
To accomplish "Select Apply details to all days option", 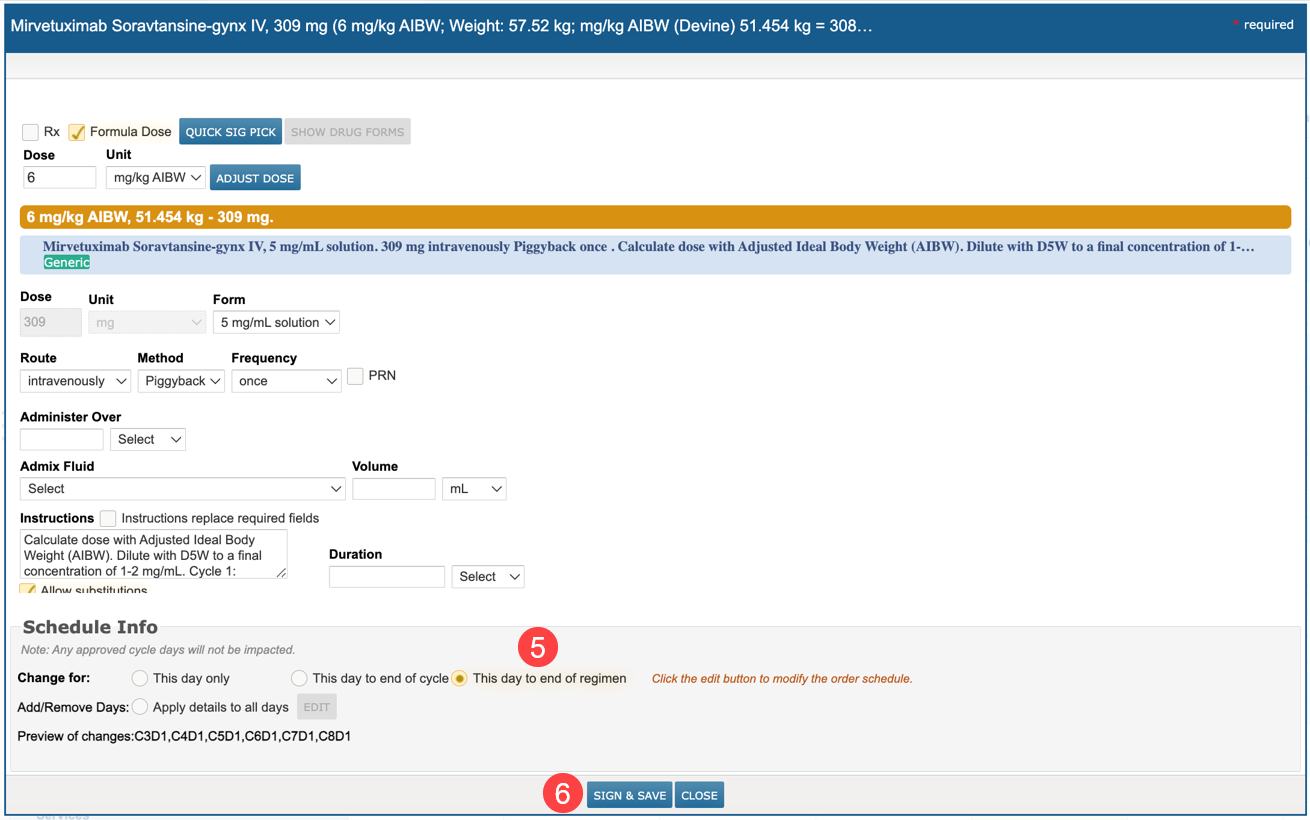I will (x=140, y=707).
